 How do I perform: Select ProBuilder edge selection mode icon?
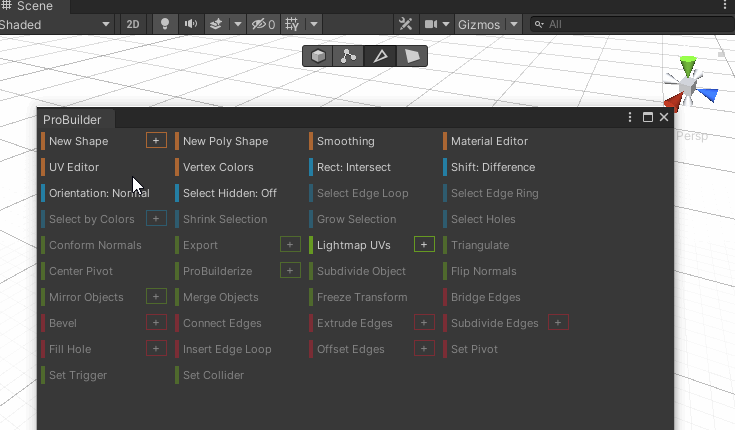pos(380,56)
